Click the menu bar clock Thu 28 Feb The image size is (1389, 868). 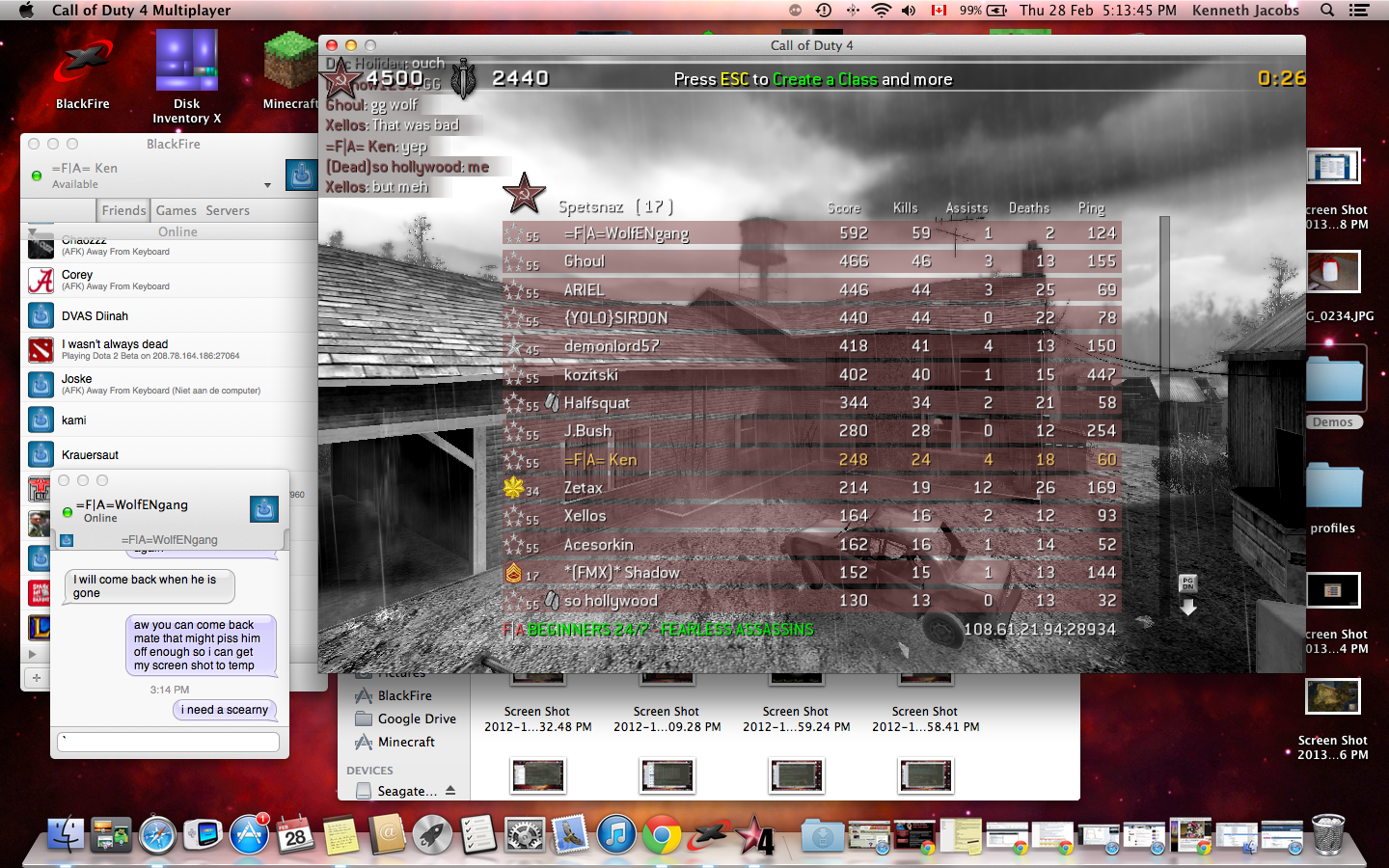point(1098,11)
